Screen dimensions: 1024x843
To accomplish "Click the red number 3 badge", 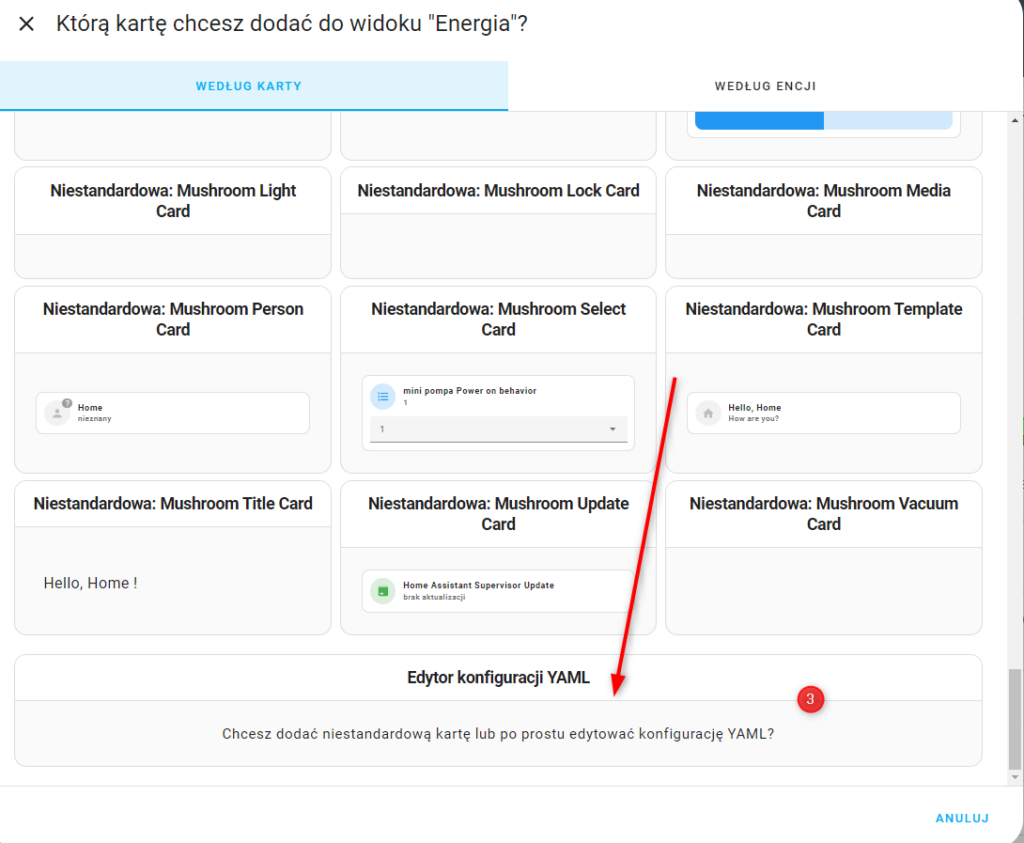I will [811, 700].
